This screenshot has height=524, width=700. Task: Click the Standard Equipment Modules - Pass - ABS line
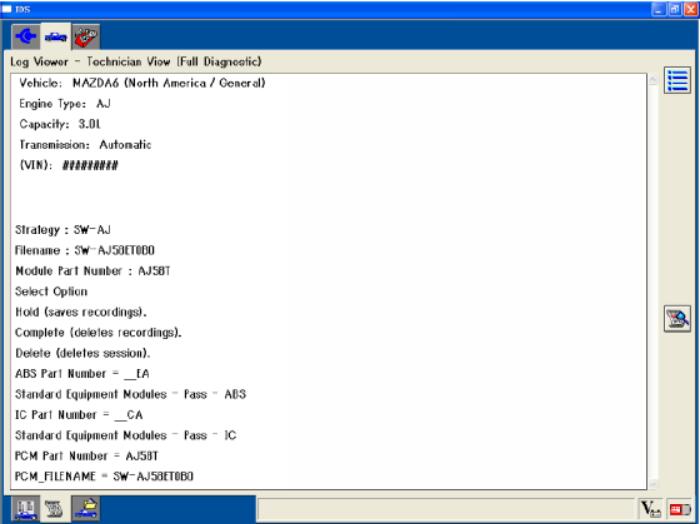pyautogui.click(x=130, y=394)
